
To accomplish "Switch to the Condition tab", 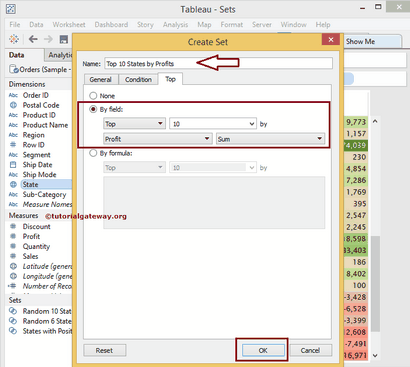I will coord(138,79).
